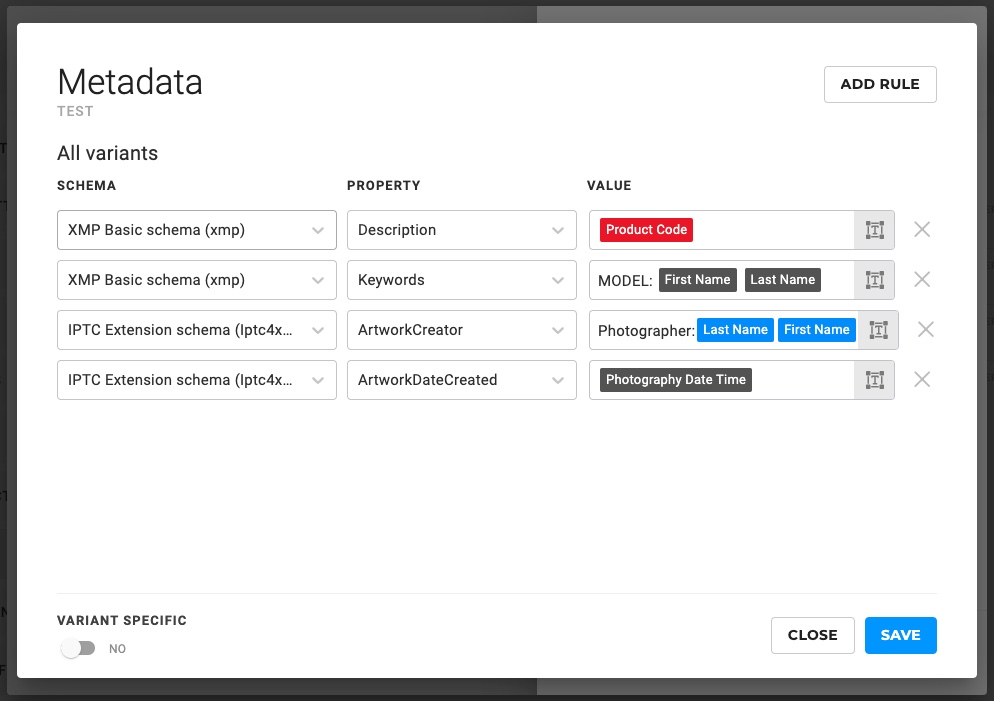The height and width of the screenshot is (701, 994).
Task: Click text insert icon in ArtworkDateCreated row
Action: [x=874, y=380]
